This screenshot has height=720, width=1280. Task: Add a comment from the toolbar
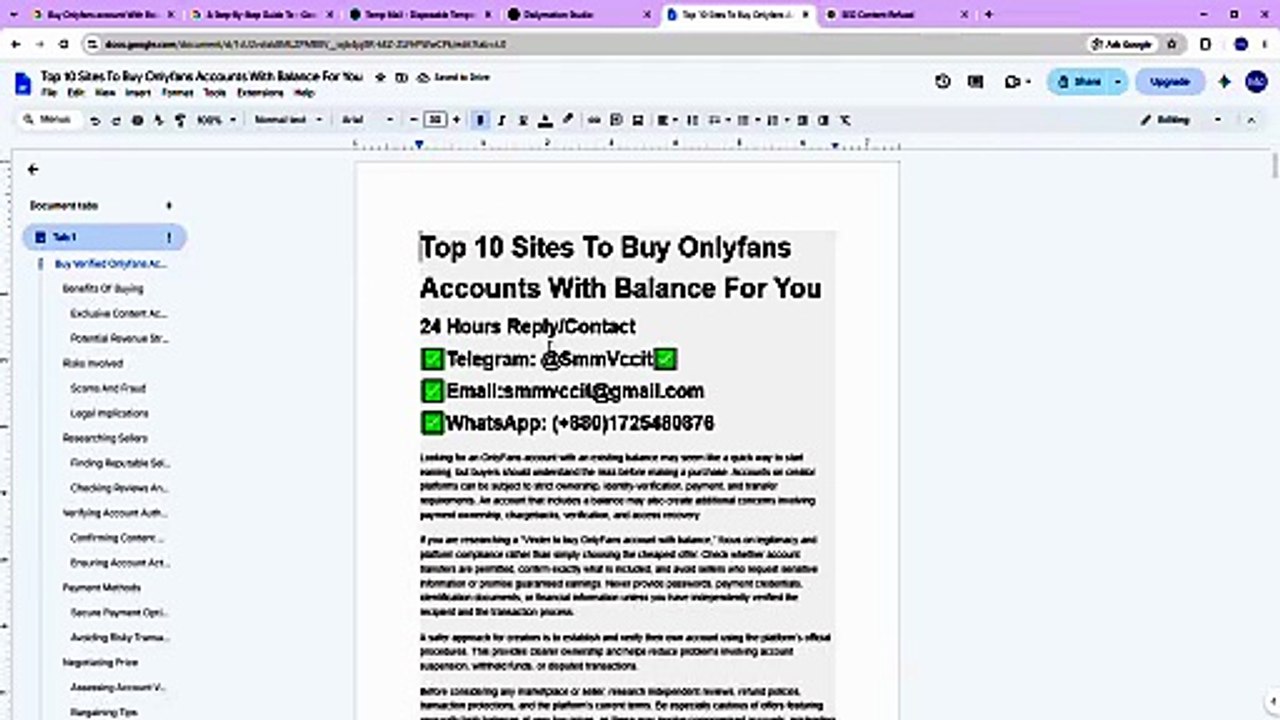[616, 120]
